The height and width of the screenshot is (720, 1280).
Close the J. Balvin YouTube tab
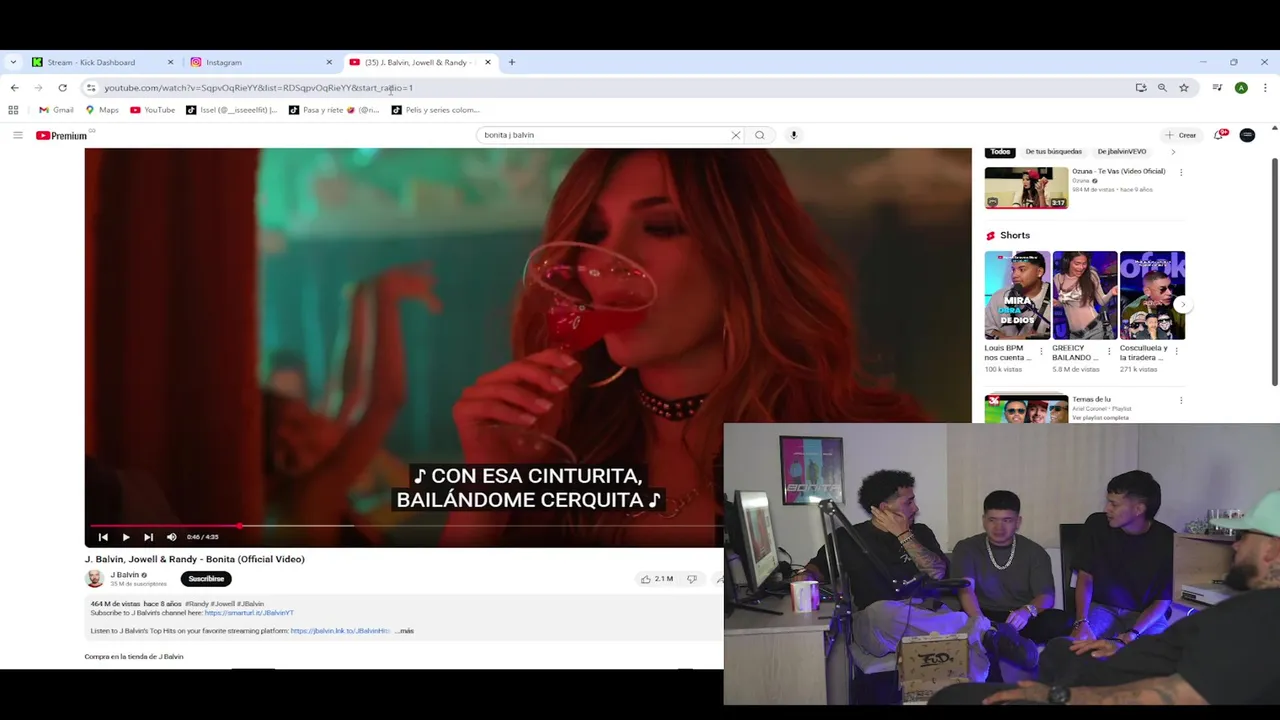pyautogui.click(x=488, y=62)
